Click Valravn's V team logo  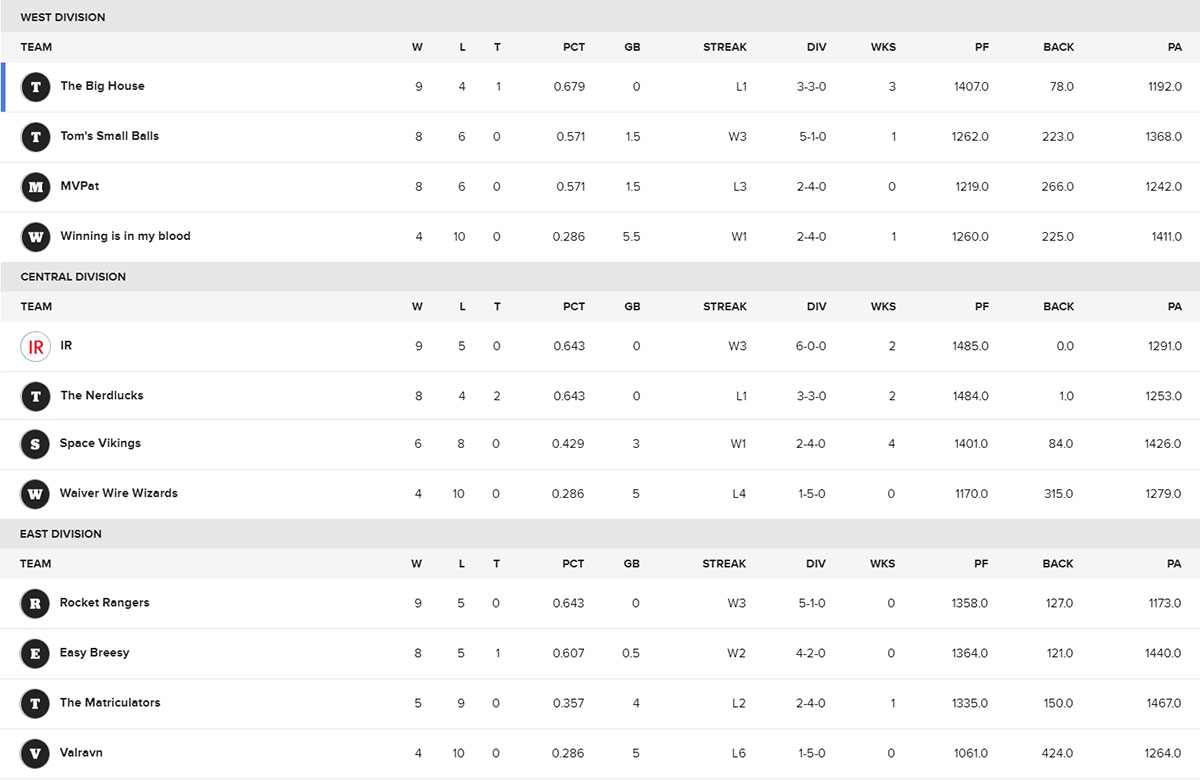tap(36, 754)
